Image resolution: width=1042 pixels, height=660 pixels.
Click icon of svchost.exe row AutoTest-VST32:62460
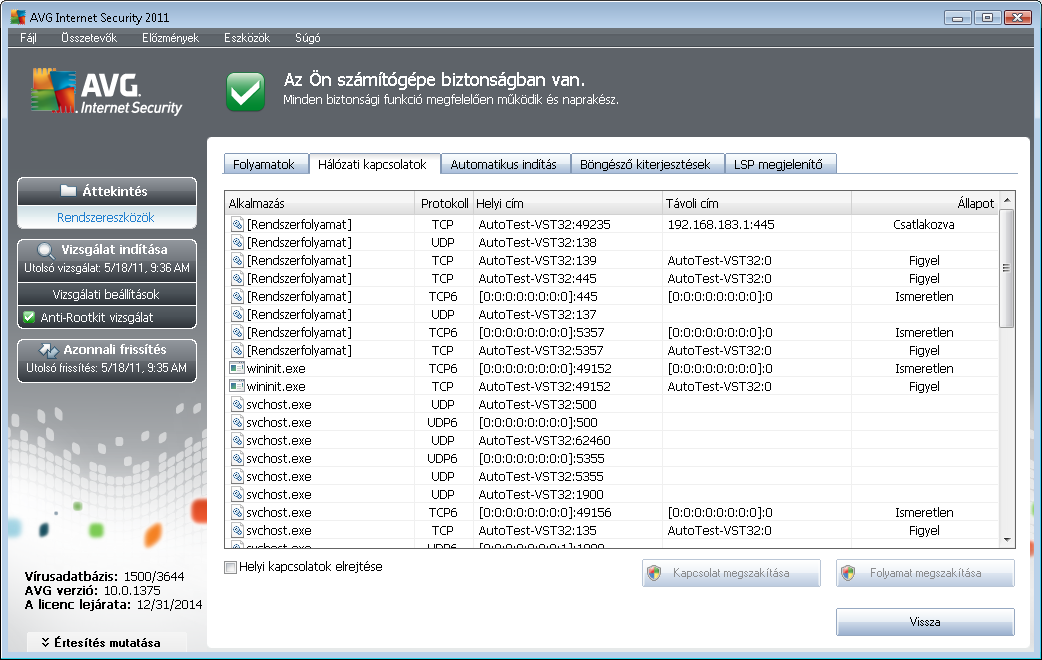pyautogui.click(x=237, y=440)
